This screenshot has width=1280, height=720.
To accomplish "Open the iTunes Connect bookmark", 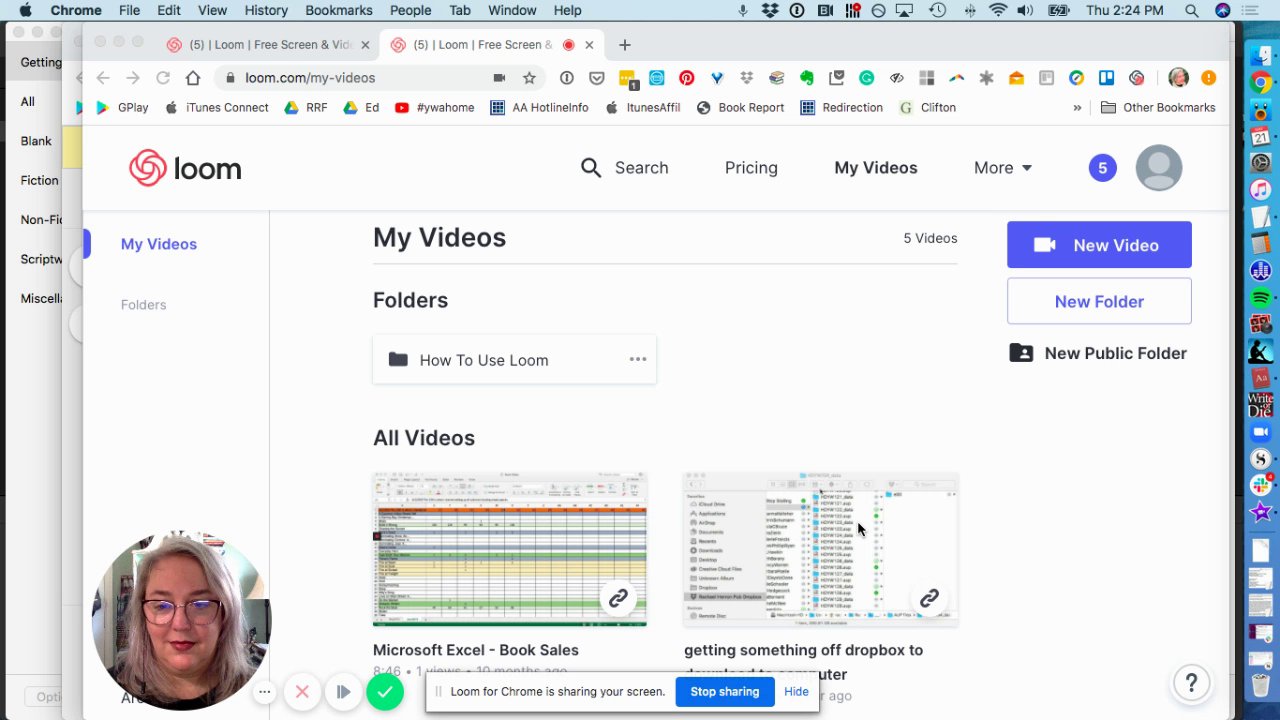I will [x=216, y=108].
